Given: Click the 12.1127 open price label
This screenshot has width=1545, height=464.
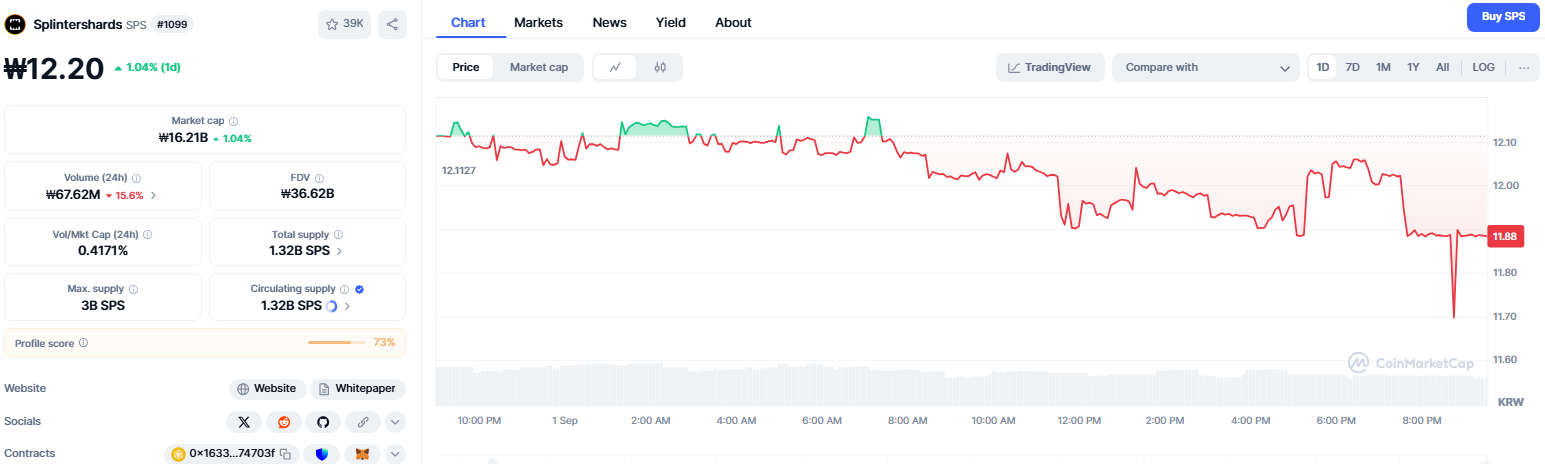Looking at the screenshot, I should (x=459, y=171).
